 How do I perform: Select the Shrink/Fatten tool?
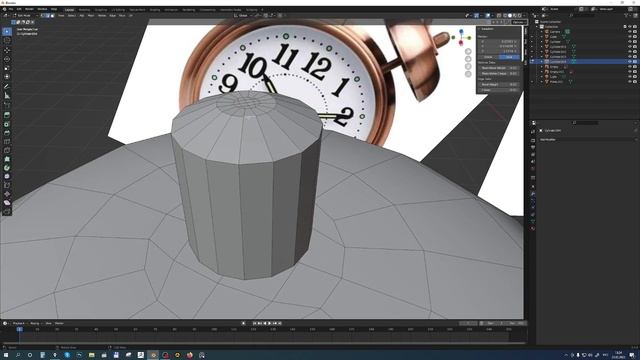(7, 194)
